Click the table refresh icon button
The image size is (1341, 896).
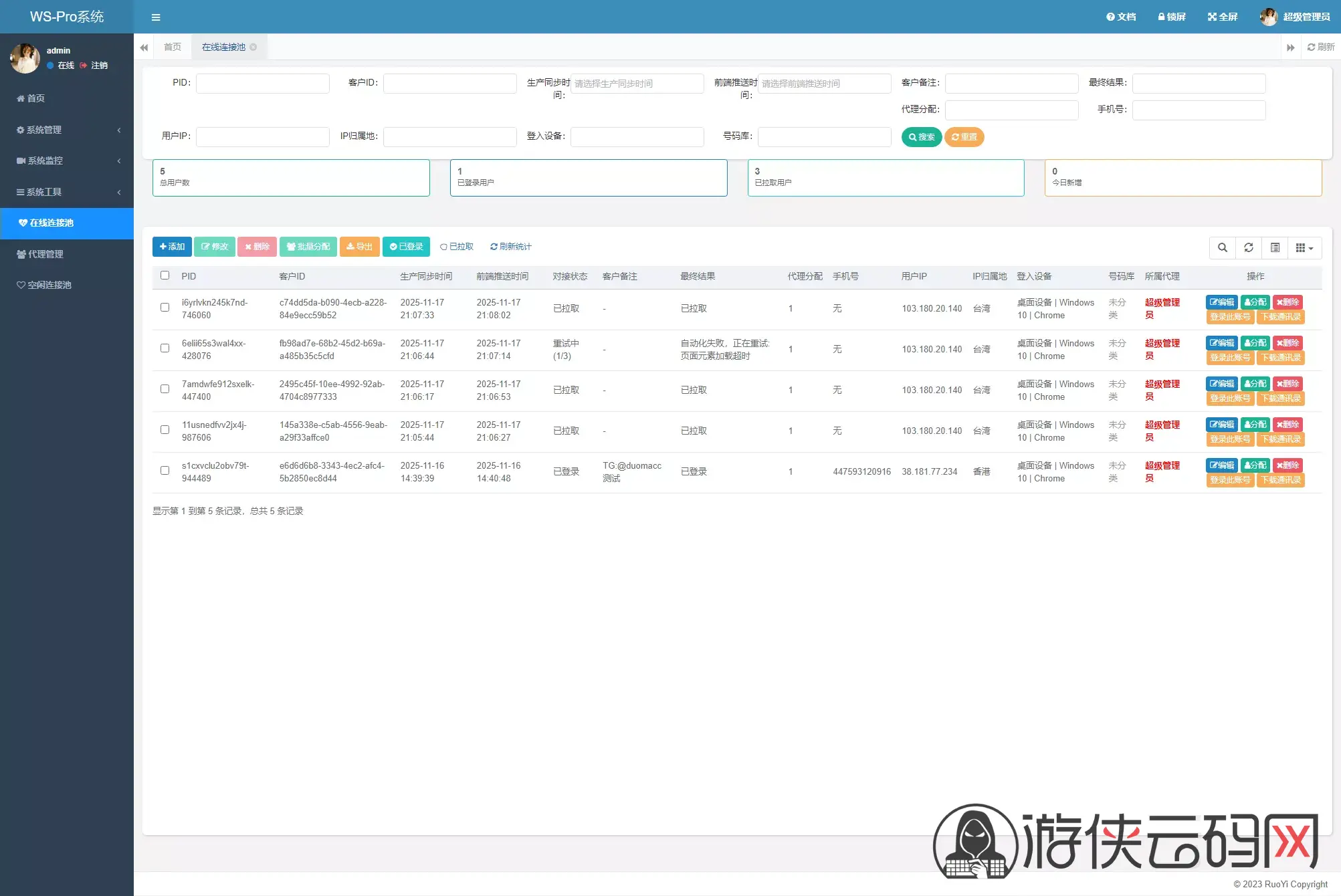click(1248, 248)
